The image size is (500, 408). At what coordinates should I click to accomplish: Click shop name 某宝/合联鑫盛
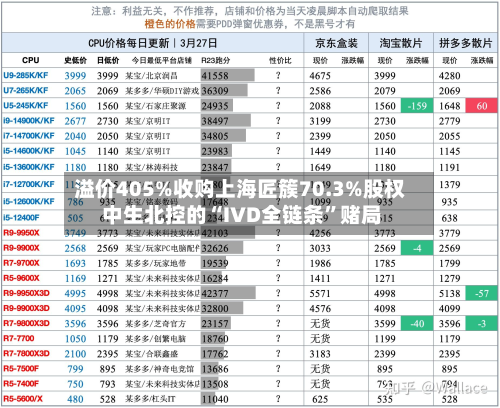(x=151, y=354)
